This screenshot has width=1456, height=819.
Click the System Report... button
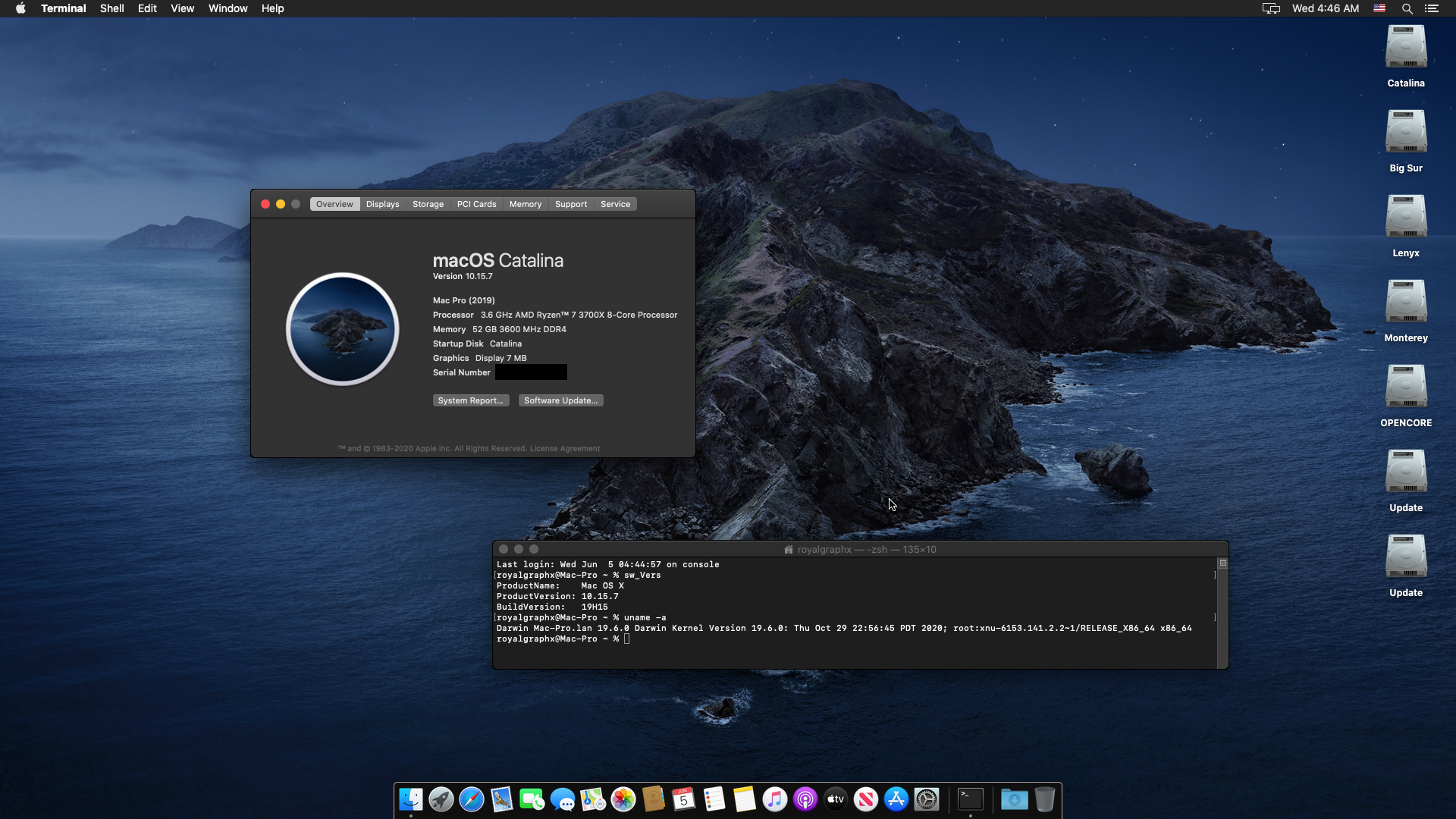[471, 400]
